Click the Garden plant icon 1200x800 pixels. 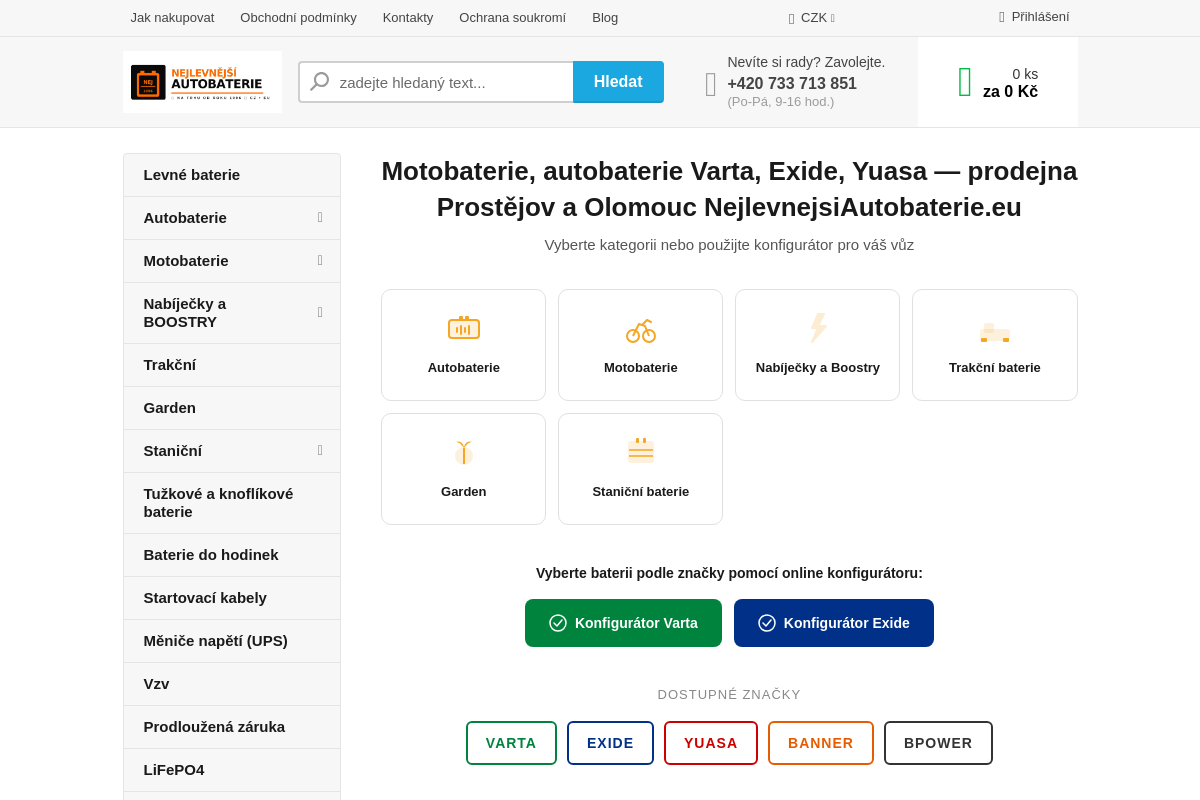coord(464,452)
